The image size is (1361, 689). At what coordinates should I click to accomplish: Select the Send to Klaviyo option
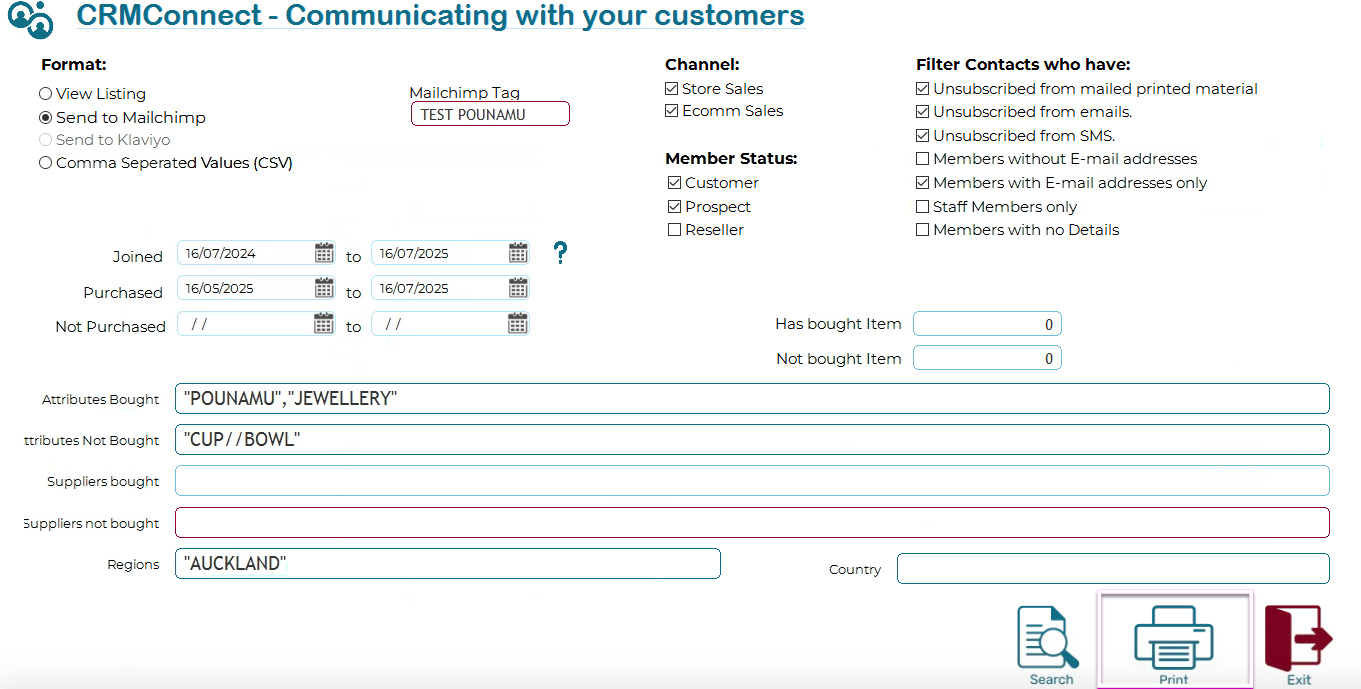(45, 140)
